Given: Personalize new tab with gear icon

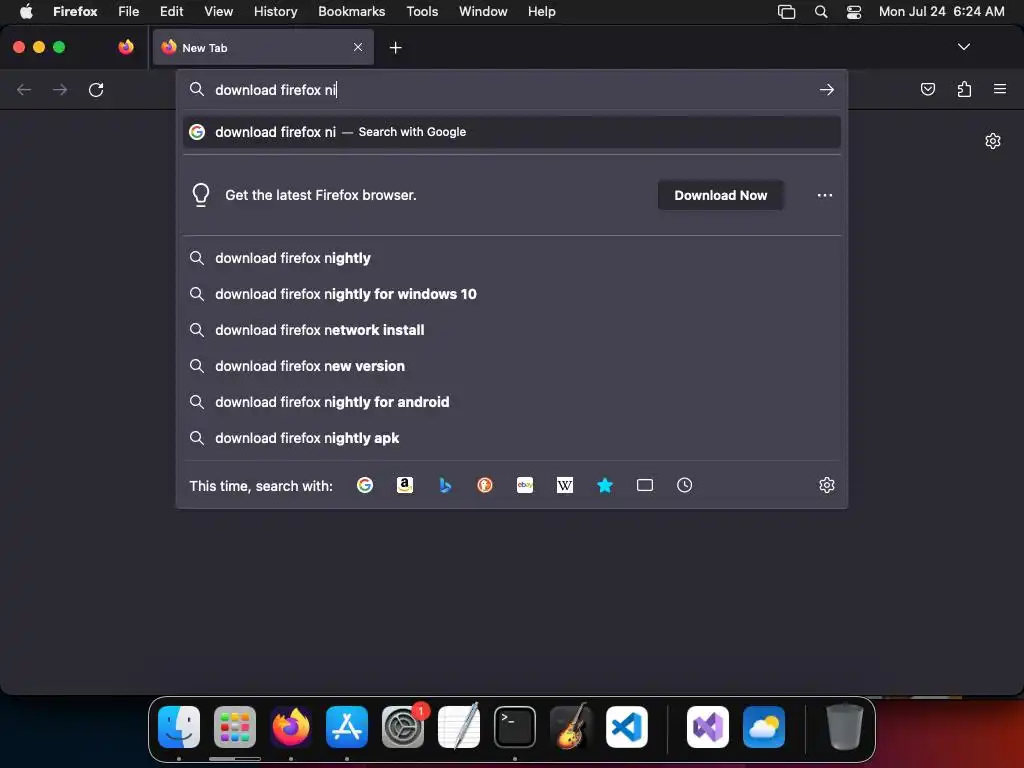Looking at the screenshot, I should (x=993, y=141).
